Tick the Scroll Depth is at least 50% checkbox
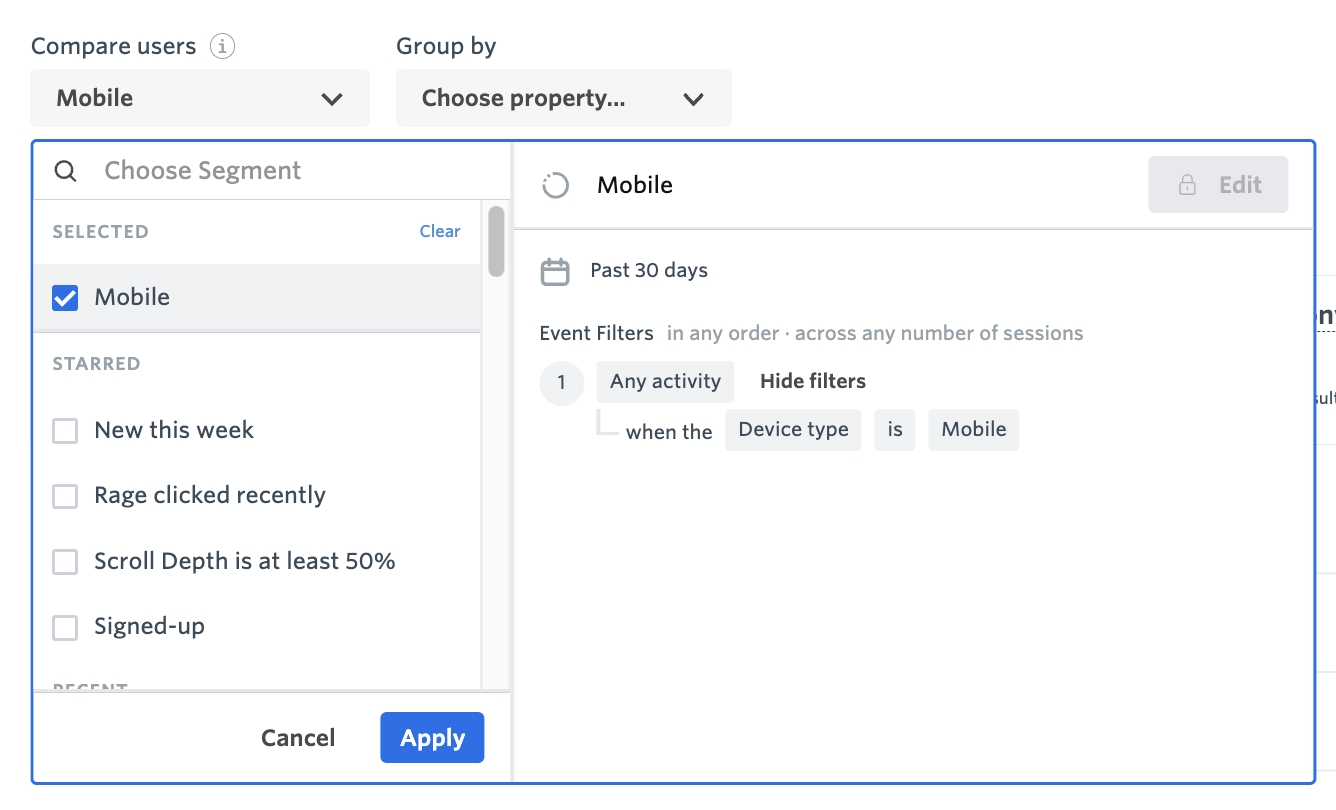The width and height of the screenshot is (1336, 810). pyautogui.click(x=65, y=562)
